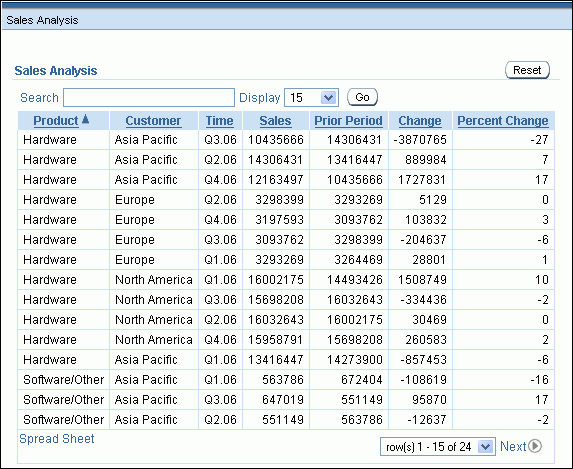
Task: Select the Change value 103832
Action: pyautogui.click(x=425, y=220)
